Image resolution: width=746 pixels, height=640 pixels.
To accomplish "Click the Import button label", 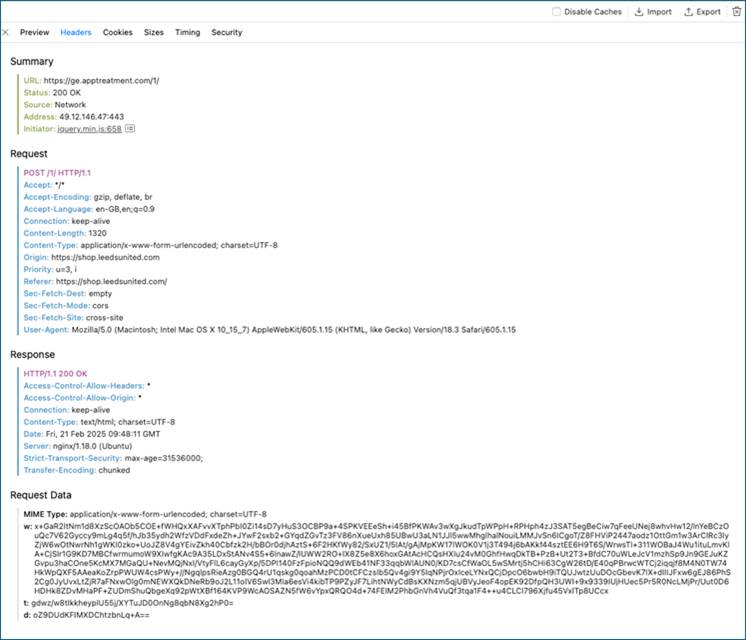I will pyautogui.click(x=659, y=12).
